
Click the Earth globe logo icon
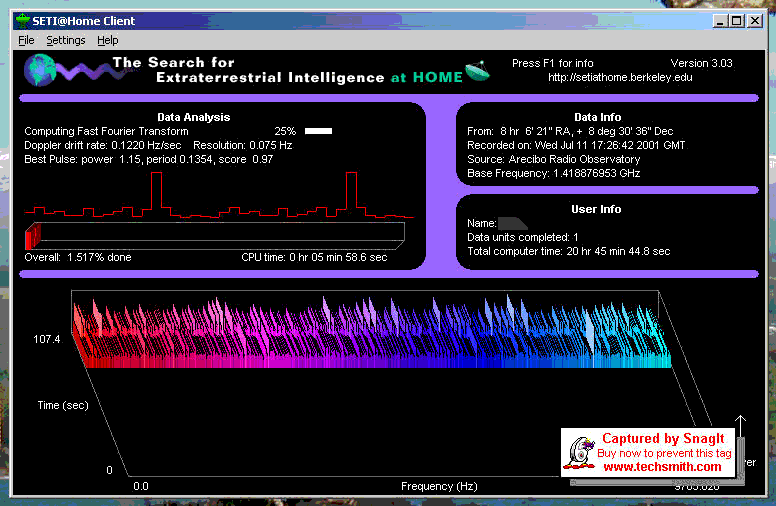(x=40, y=70)
